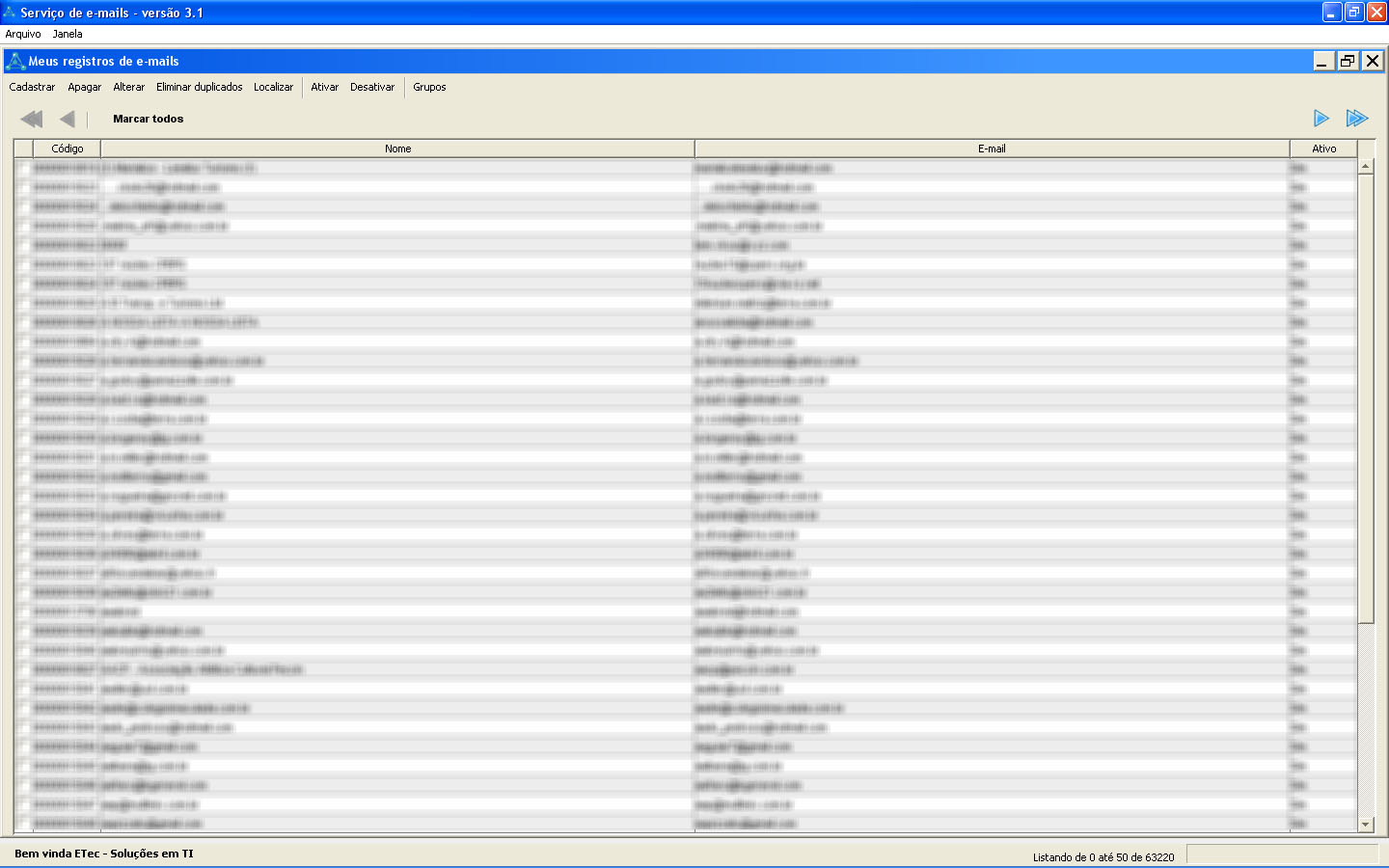Open the Grupos toolbar option
The image size is (1389, 868).
pos(429,87)
